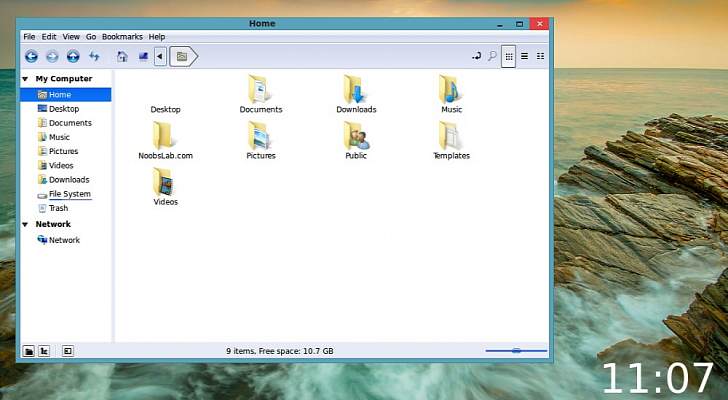Click the path bar left scroll arrow
Image resolution: width=728 pixels, height=400 pixels.
click(160, 57)
